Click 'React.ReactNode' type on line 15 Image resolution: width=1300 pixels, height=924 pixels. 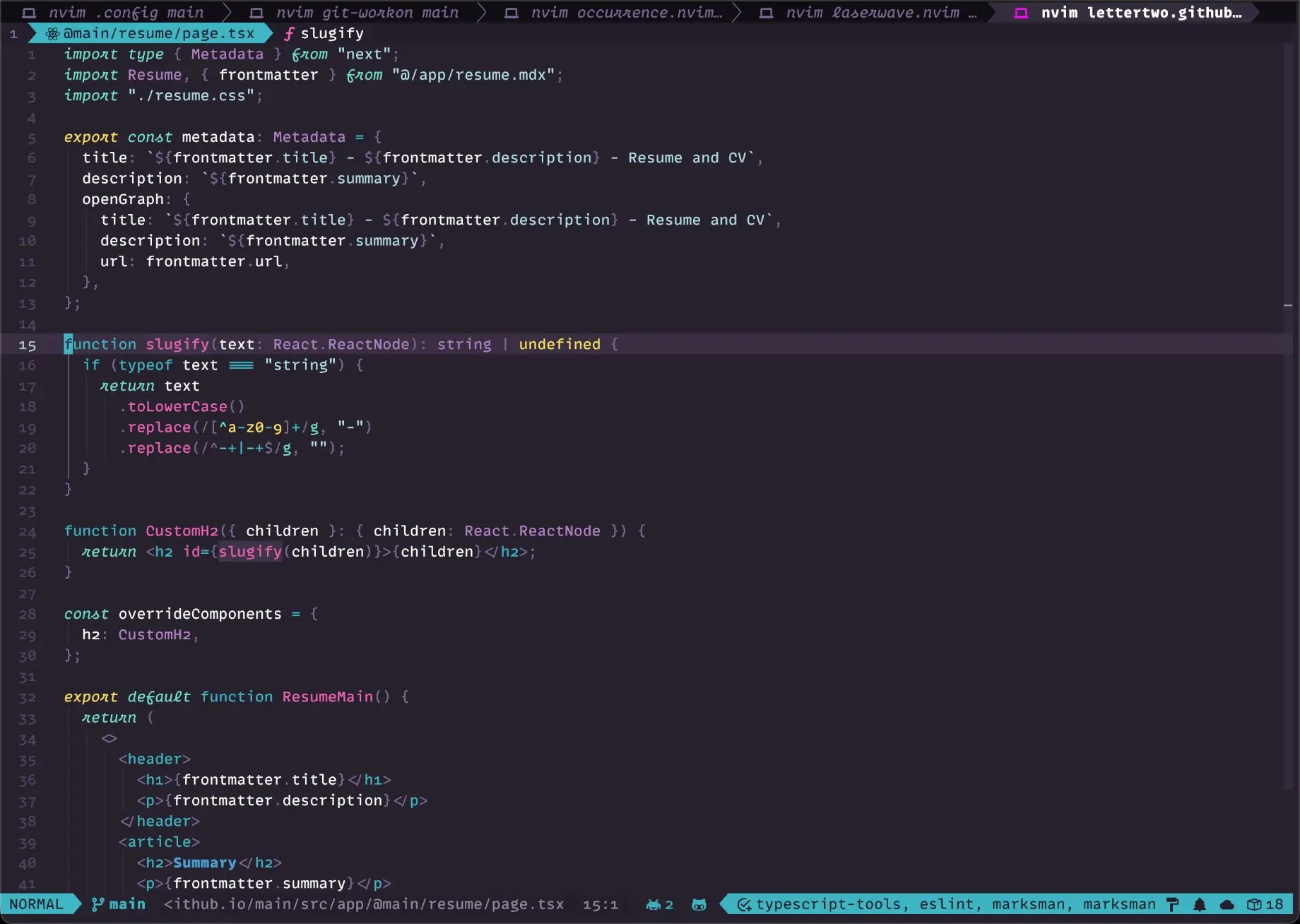coord(341,344)
